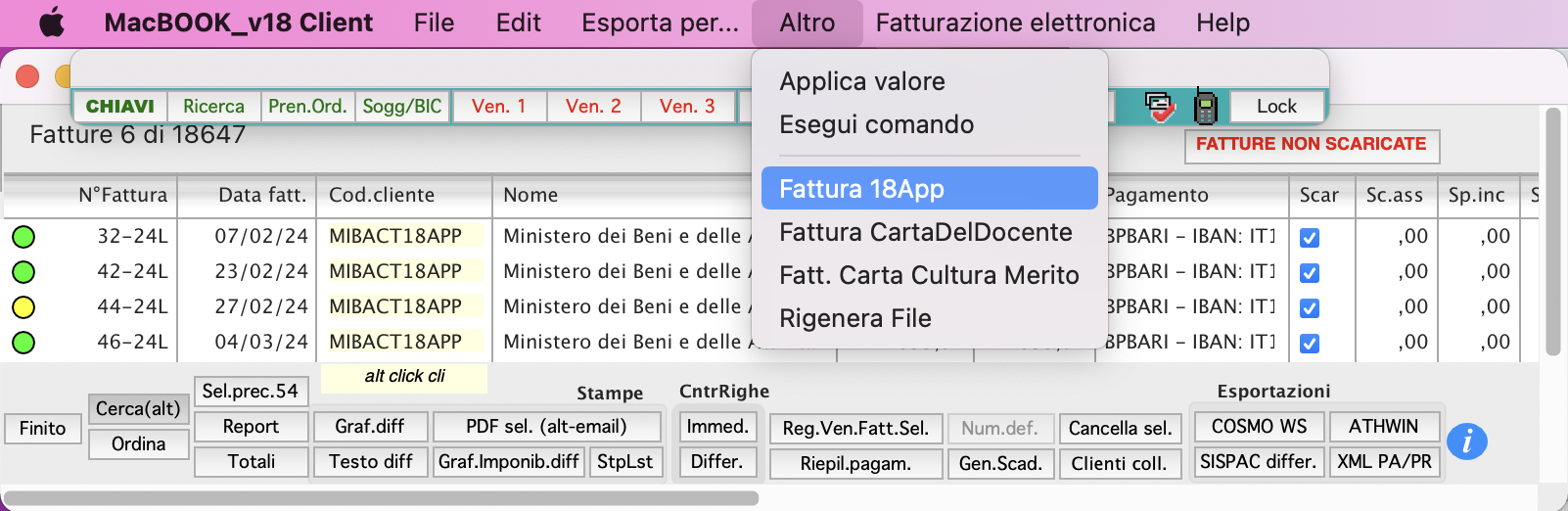
Task: Click the Differ. button
Action: [x=717, y=461]
